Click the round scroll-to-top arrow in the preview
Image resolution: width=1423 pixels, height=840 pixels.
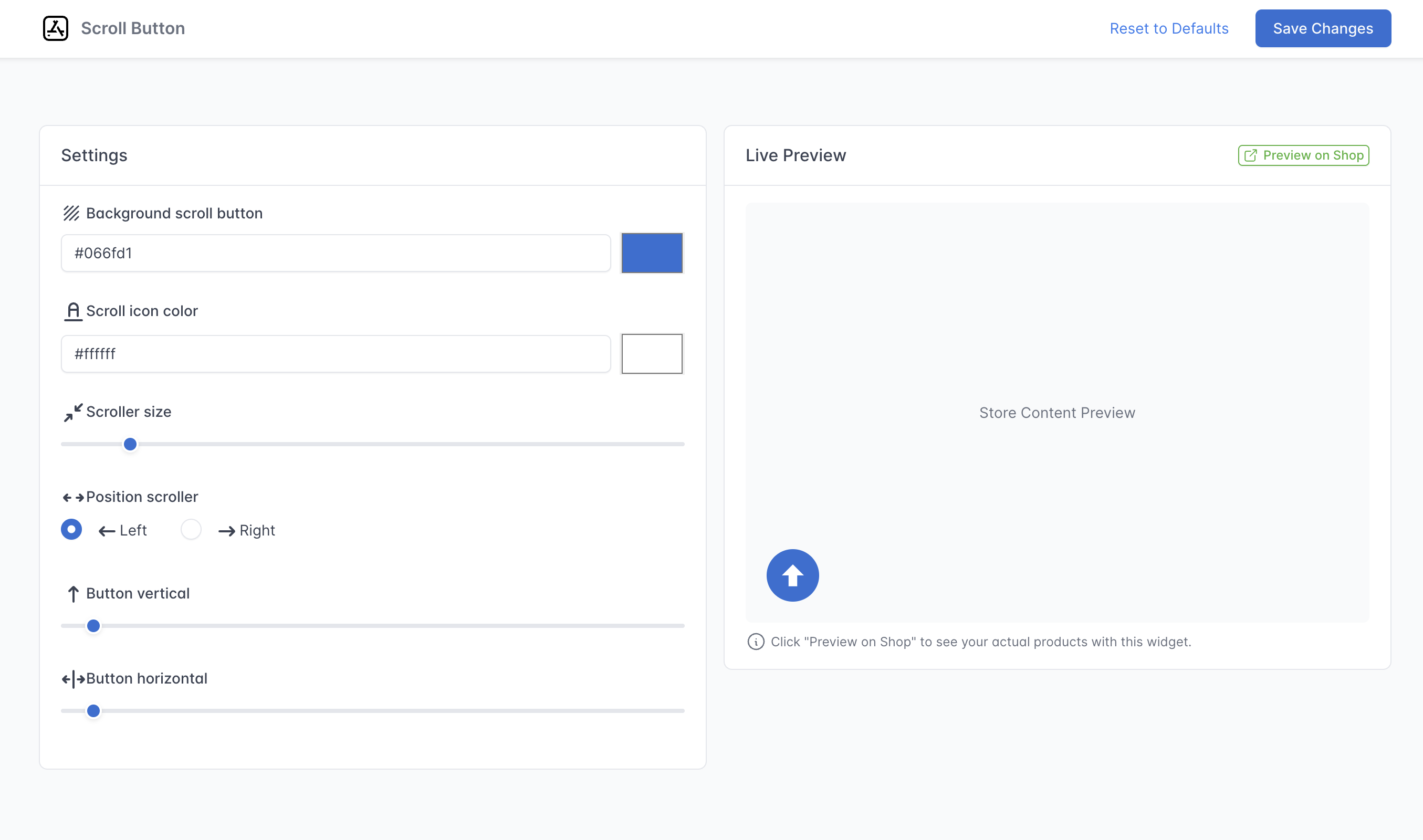pos(792,575)
